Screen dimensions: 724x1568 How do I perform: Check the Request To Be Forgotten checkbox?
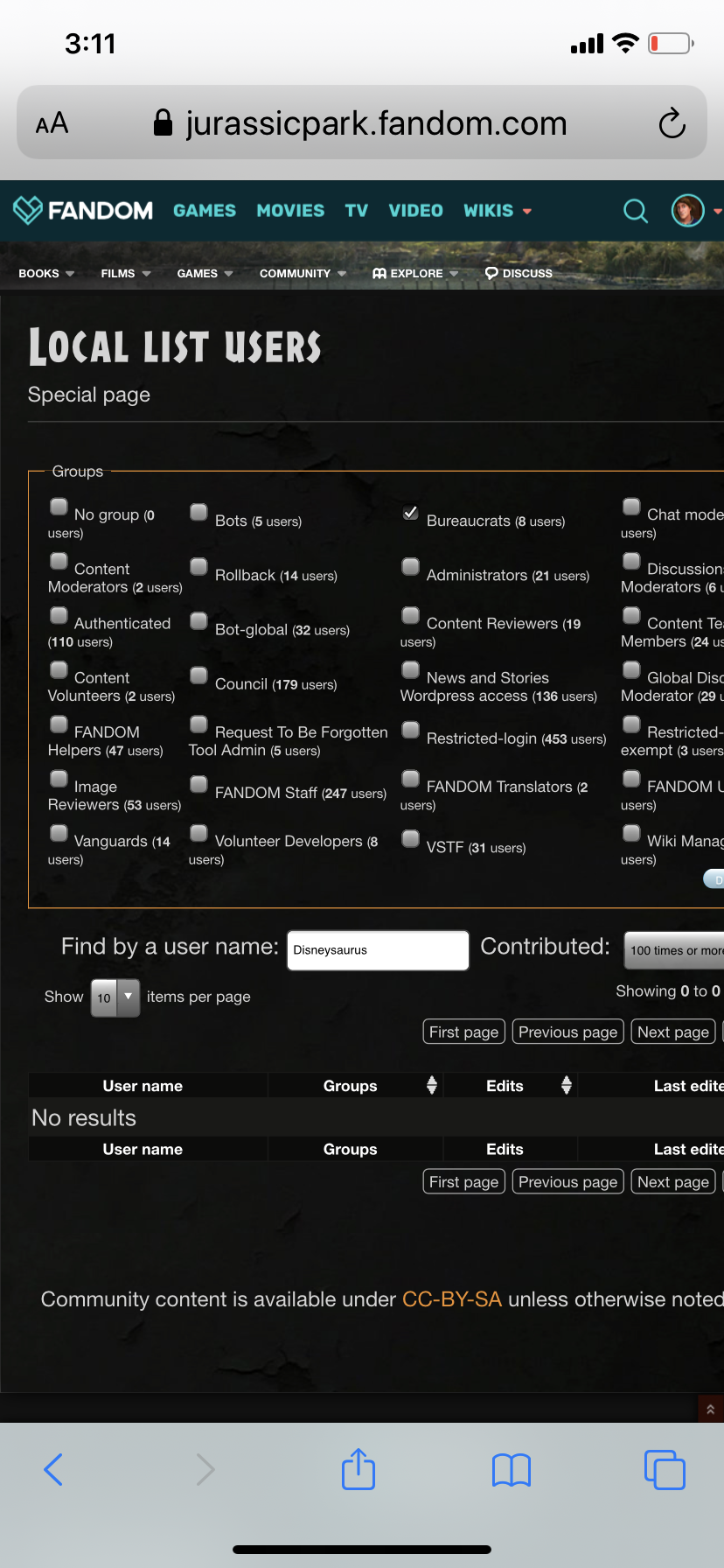tap(199, 724)
